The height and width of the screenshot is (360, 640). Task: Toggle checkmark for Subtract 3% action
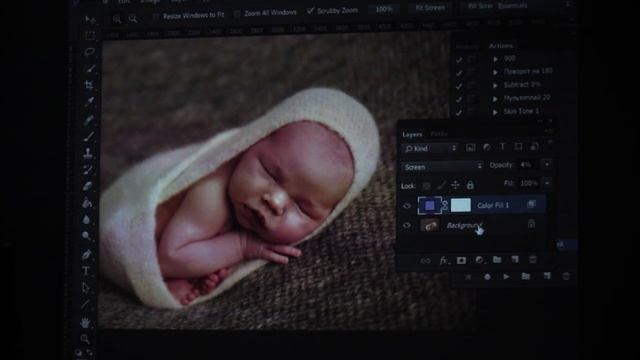(x=459, y=86)
